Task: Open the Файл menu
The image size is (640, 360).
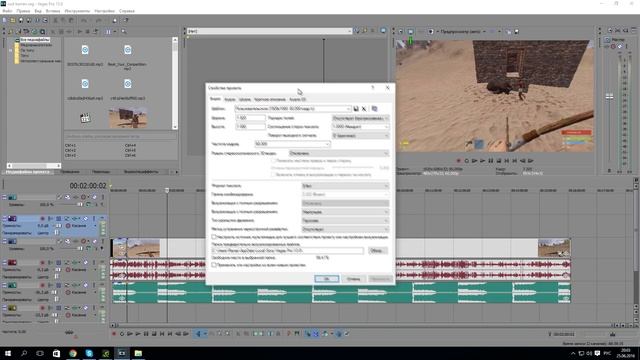Action: click(7, 11)
